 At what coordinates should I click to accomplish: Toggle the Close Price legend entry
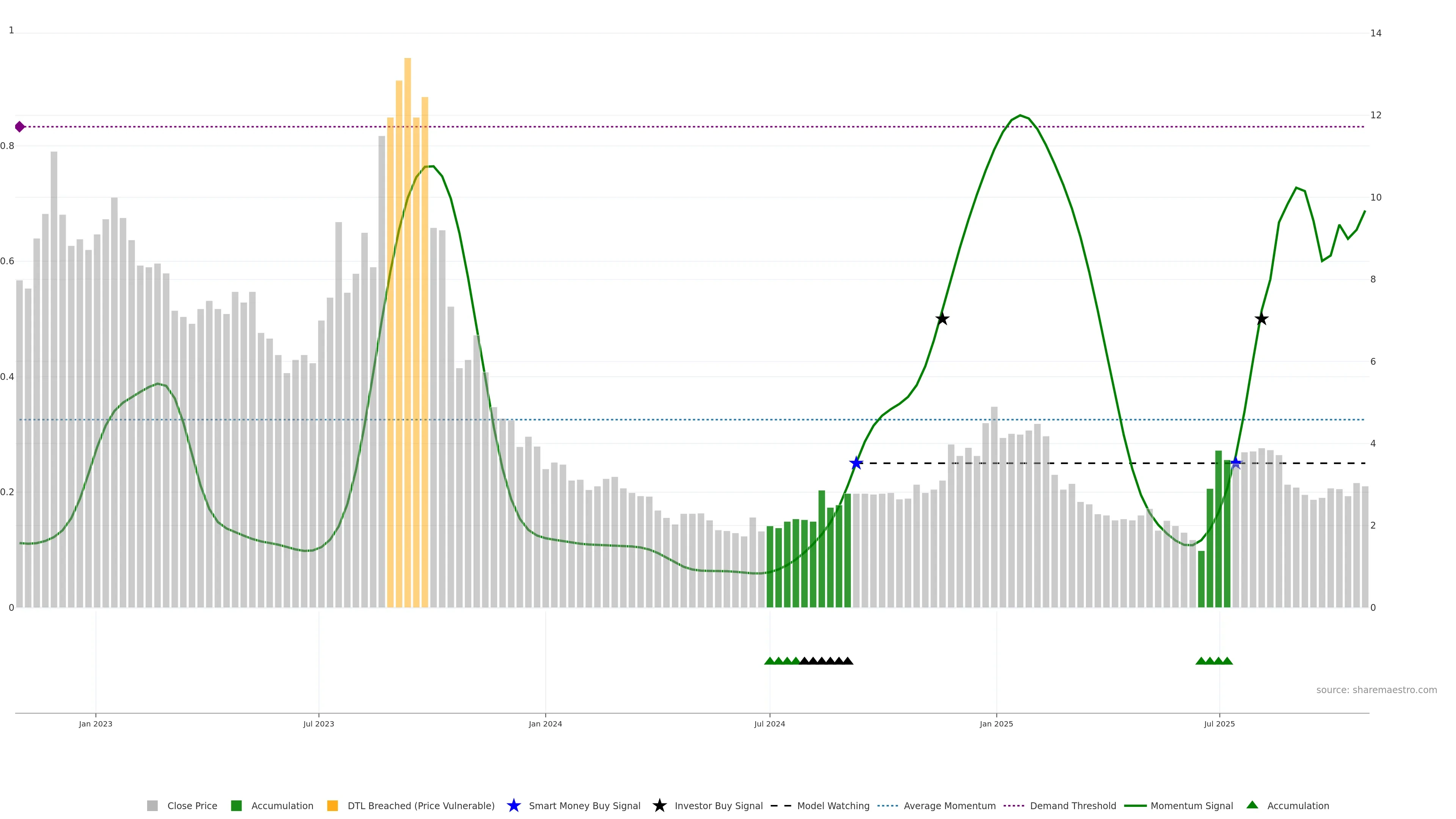pyautogui.click(x=191, y=805)
